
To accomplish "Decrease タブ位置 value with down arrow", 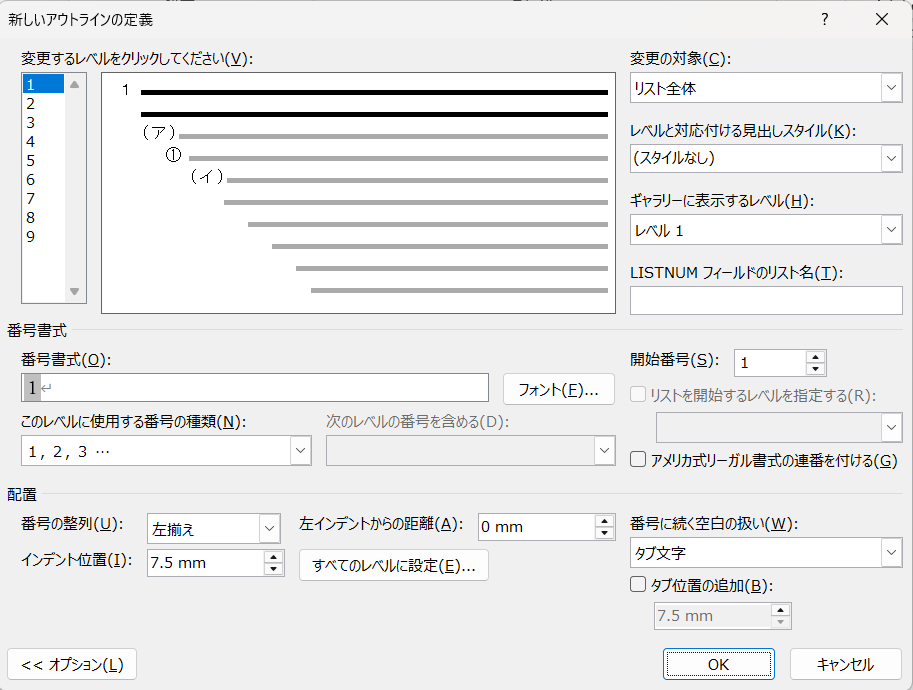I will pyautogui.click(x=780, y=622).
